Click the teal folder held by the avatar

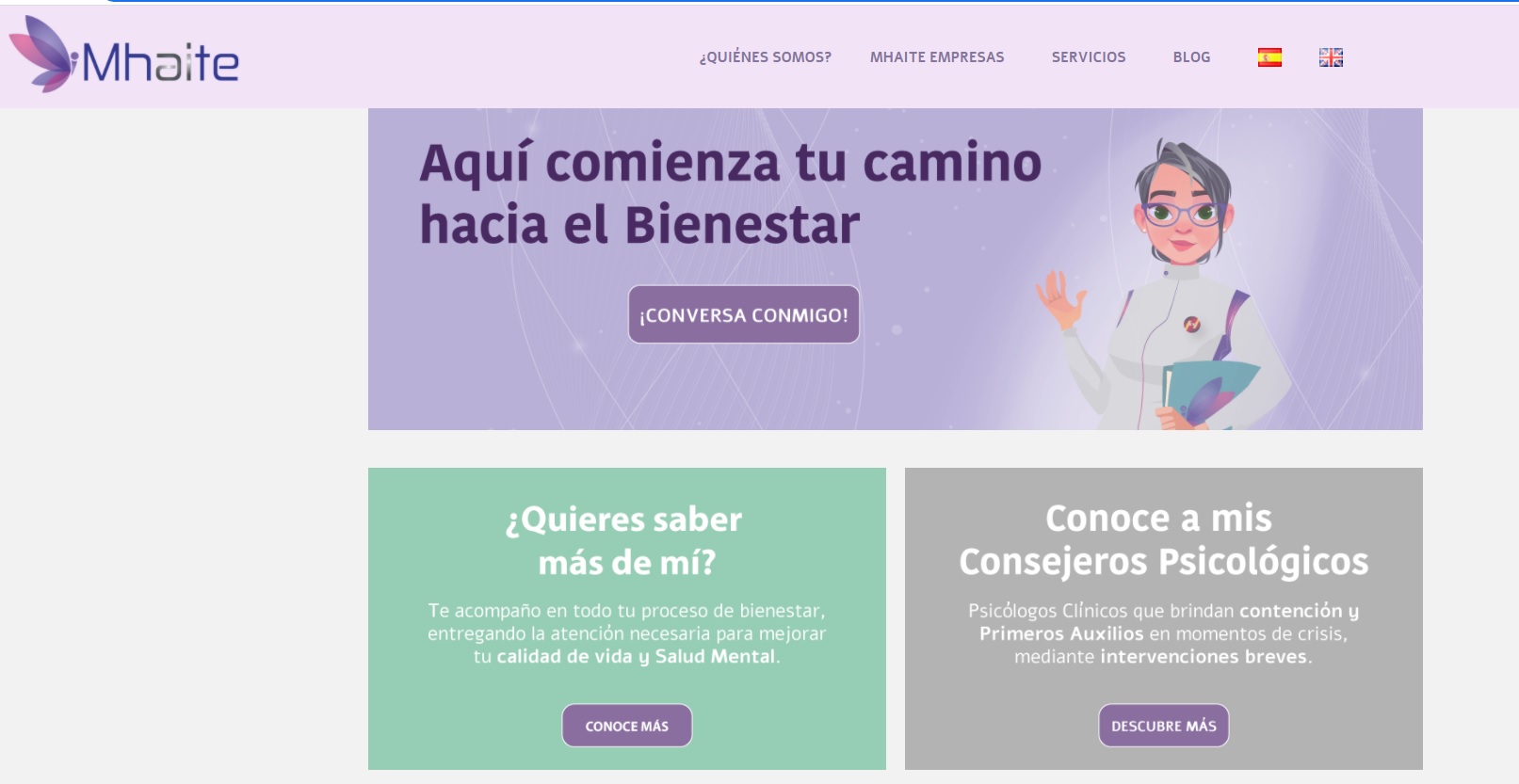click(1208, 394)
